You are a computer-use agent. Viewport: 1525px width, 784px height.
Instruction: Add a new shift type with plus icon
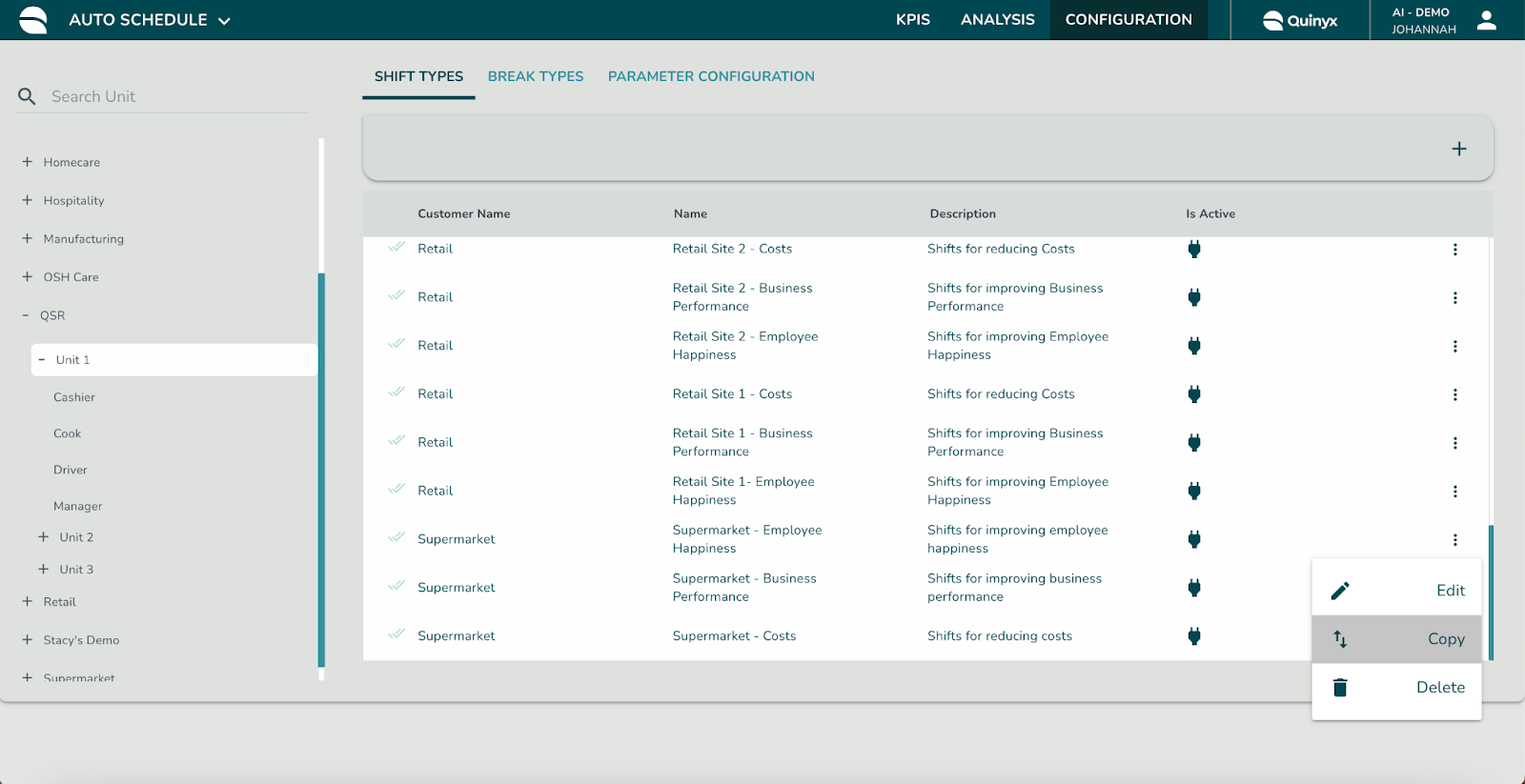(x=1459, y=149)
